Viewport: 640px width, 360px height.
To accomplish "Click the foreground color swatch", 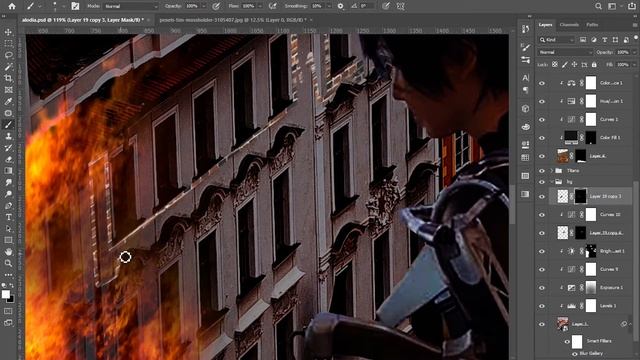I will [6, 294].
